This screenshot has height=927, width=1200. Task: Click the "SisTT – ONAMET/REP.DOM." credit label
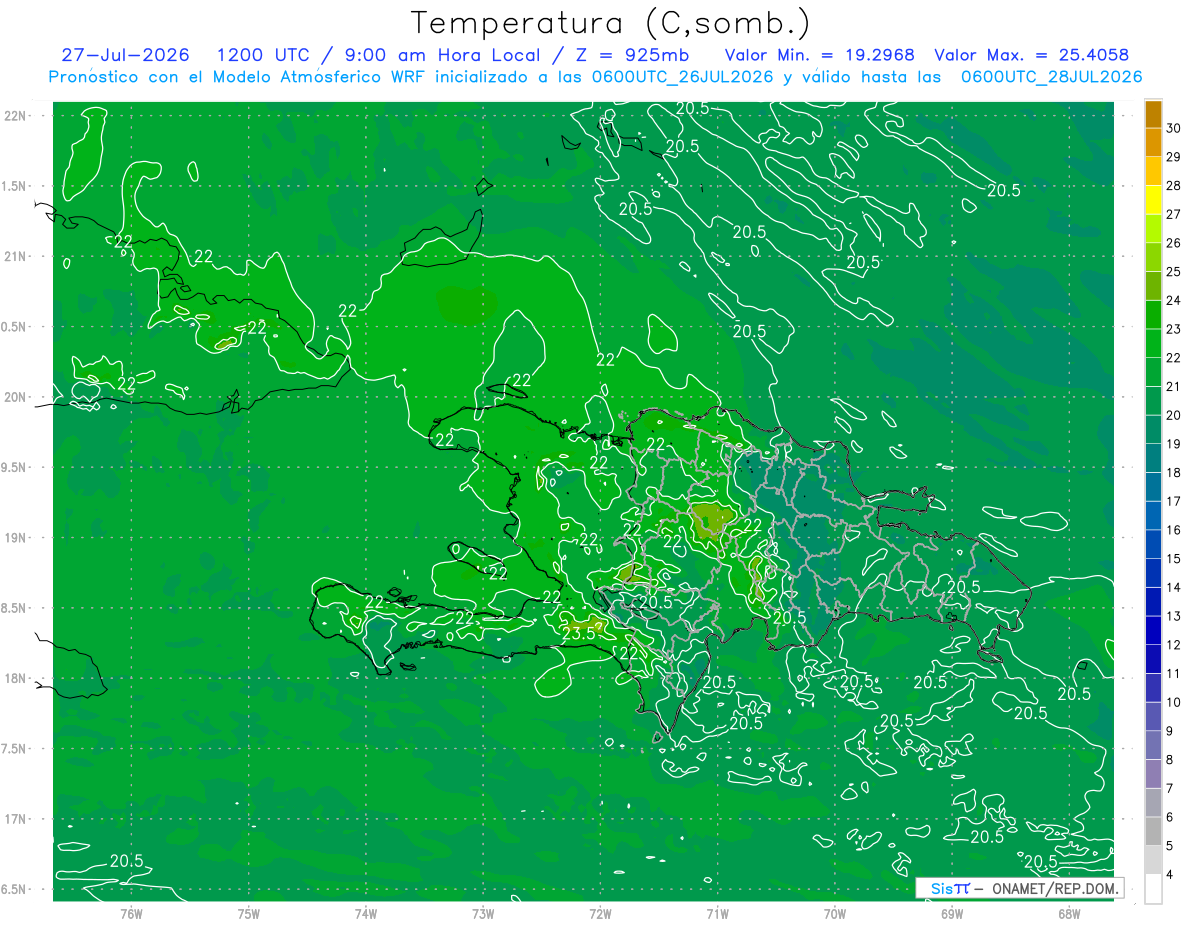pos(1019,888)
